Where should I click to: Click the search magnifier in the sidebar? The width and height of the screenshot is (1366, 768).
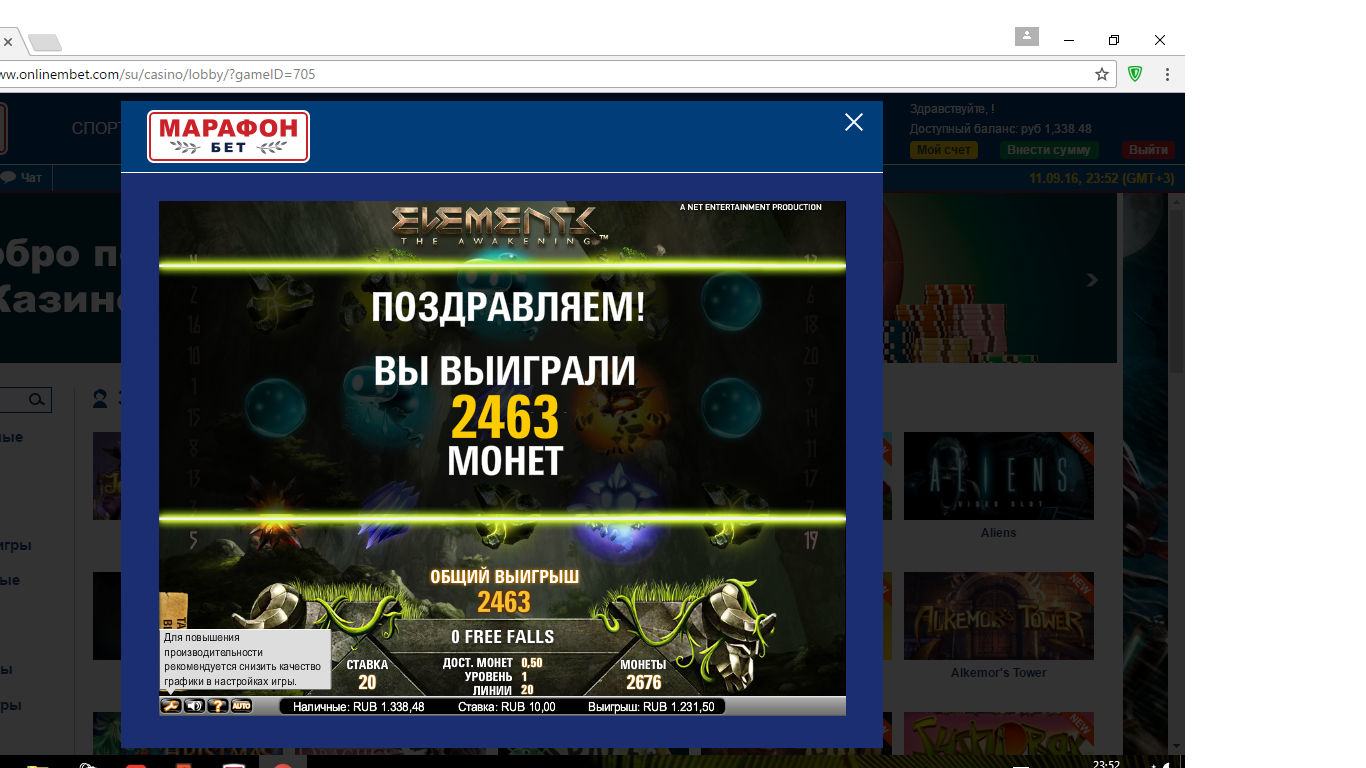(38, 399)
